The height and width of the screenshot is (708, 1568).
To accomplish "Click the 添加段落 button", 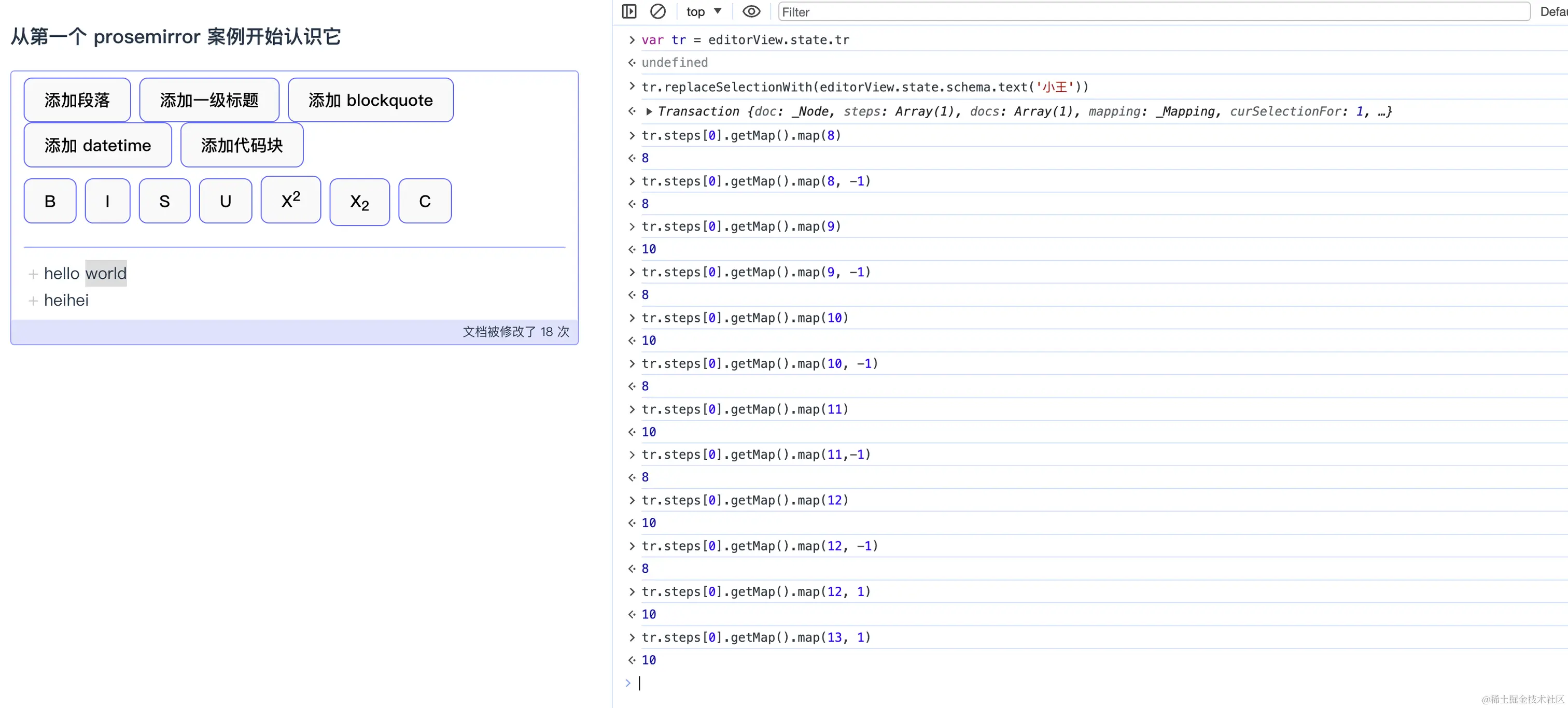I will [x=77, y=101].
